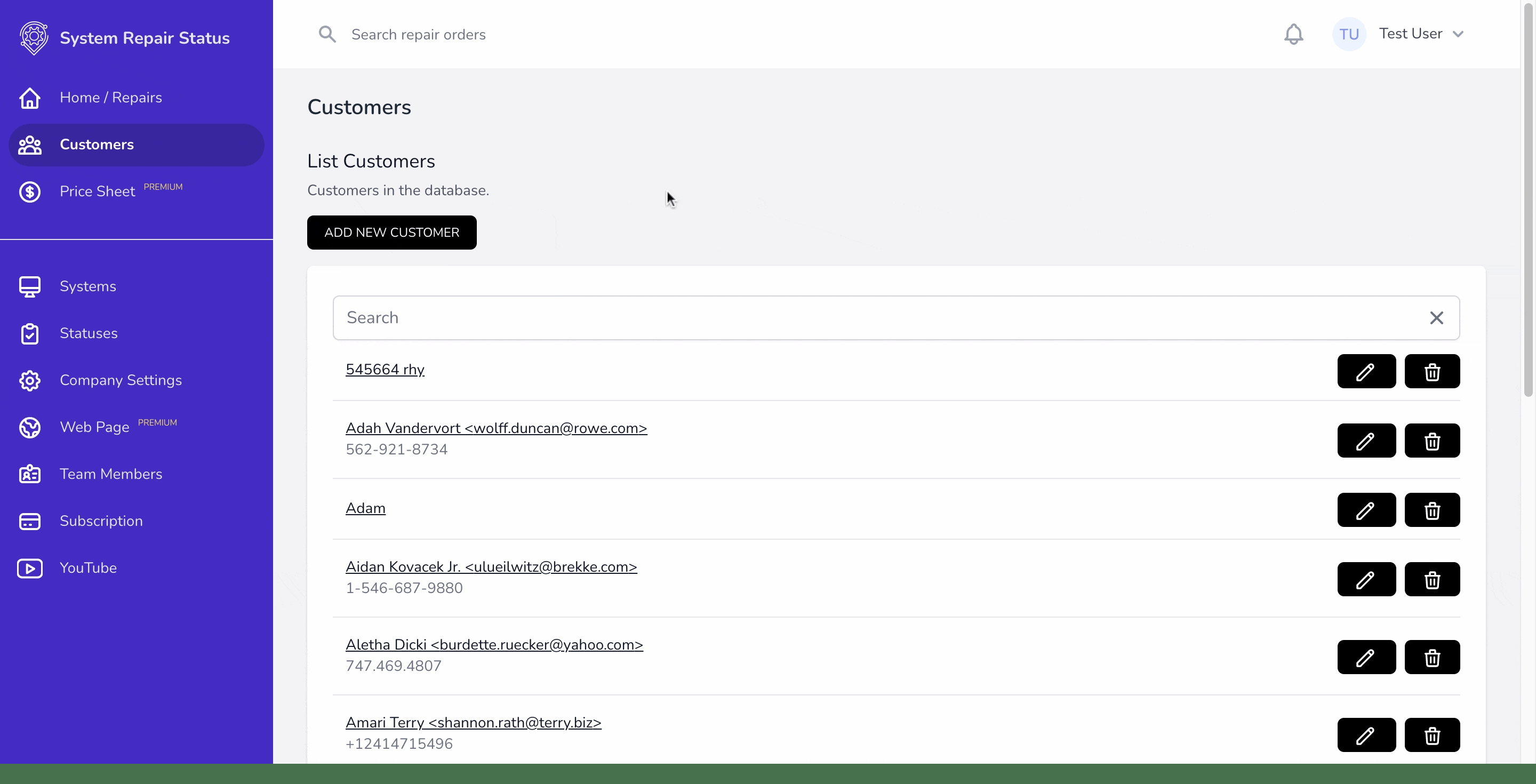This screenshot has width=1536, height=784.
Task: Click the Web Page globe icon
Action: (29, 428)
